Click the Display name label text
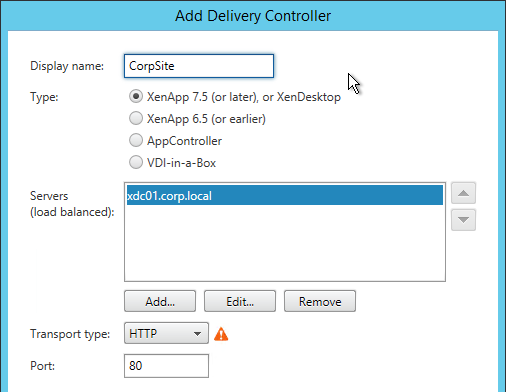This screenshot has height=392, width=506. tap(67, 66)
